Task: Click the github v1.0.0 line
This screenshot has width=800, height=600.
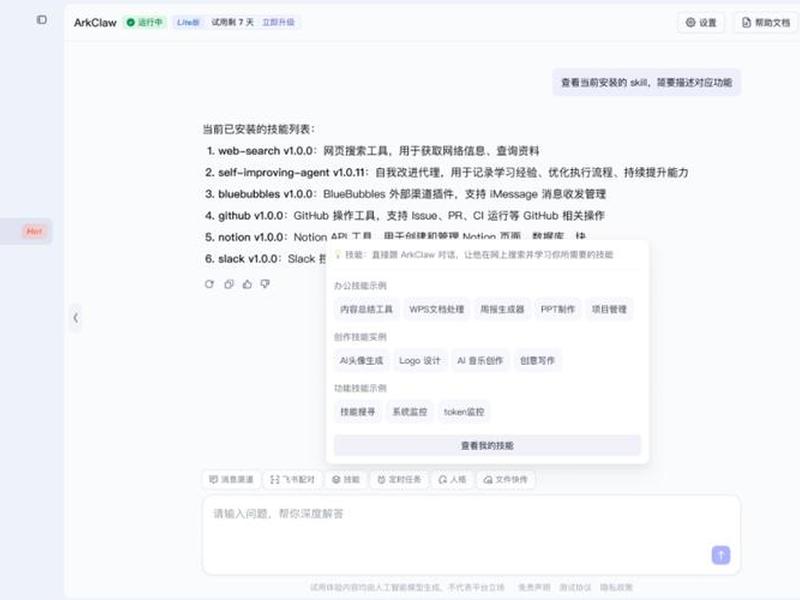Action: (405, 215)
